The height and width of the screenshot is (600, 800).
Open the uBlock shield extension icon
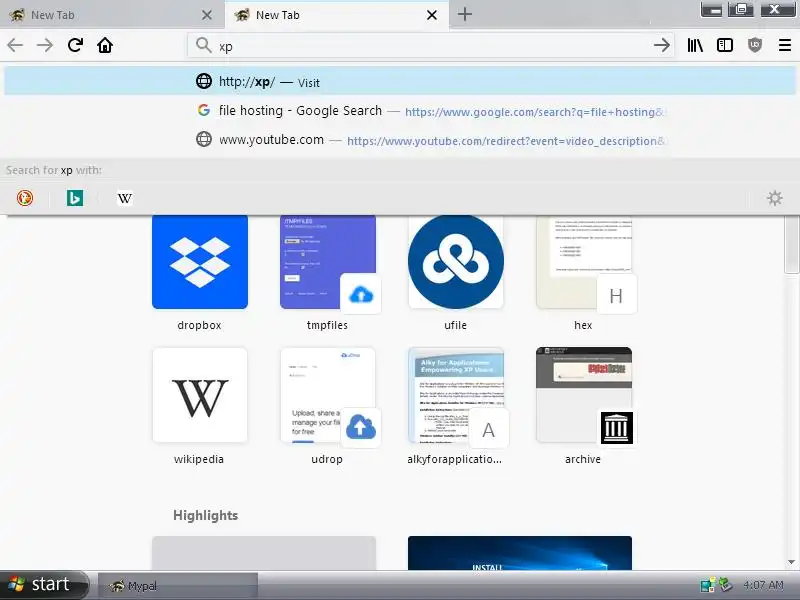[x=755, y=45]
